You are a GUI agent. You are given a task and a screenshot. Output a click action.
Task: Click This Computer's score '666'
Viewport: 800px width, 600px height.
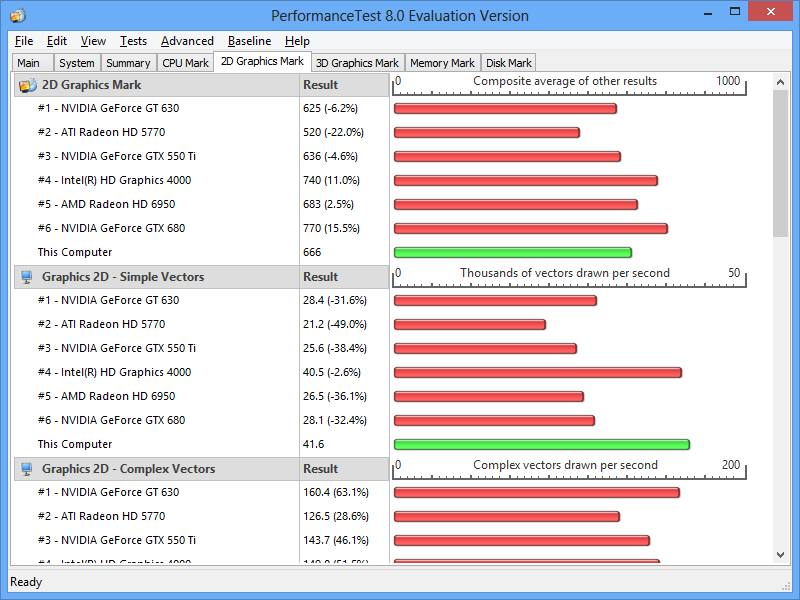coord(312,252)
